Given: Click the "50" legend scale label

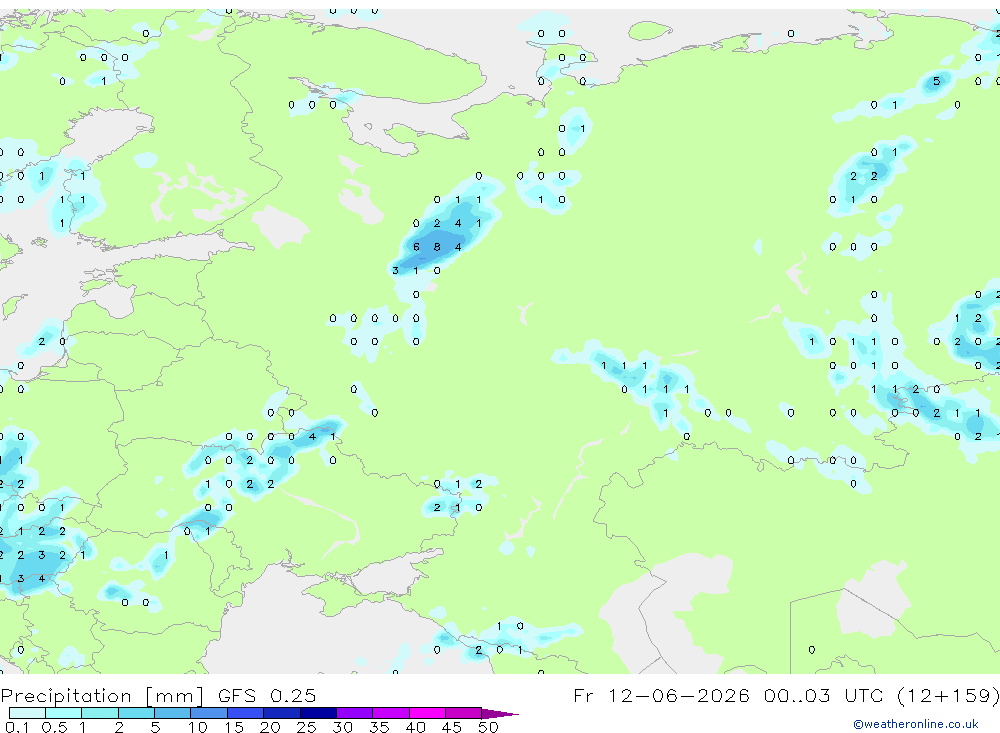Looking at the screenshot, I should (x=488, y=727).
